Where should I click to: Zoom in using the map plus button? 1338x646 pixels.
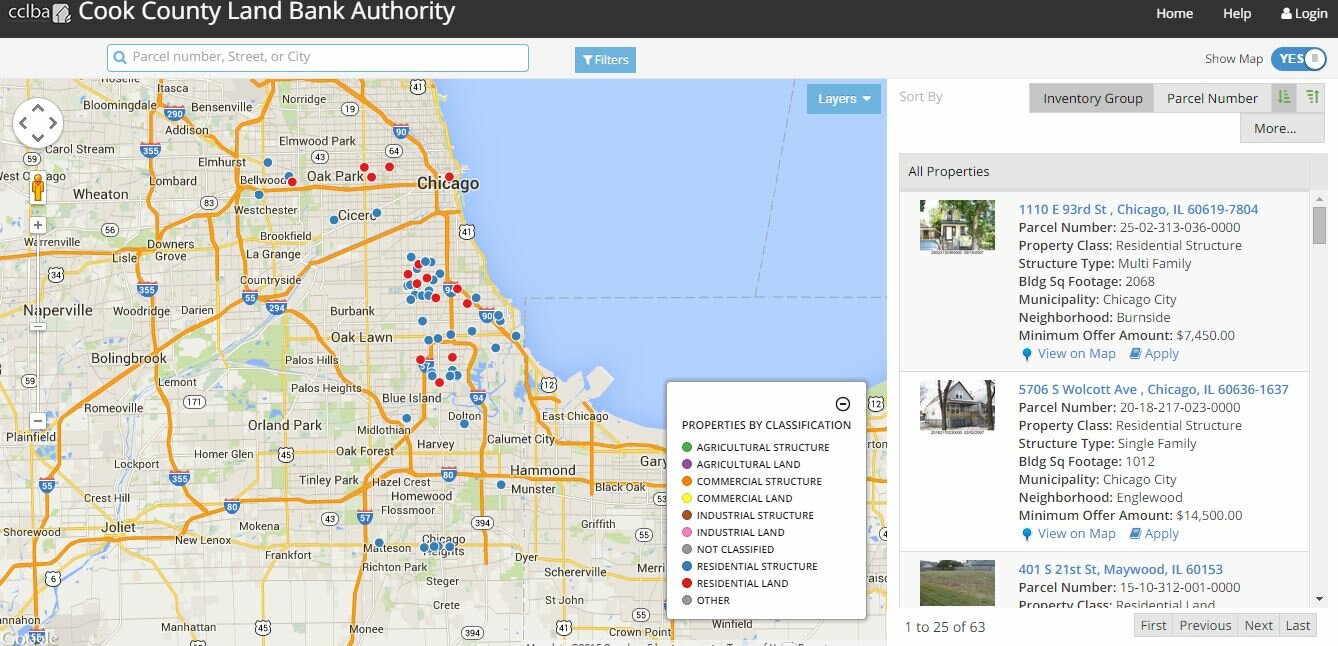point(38,225)
